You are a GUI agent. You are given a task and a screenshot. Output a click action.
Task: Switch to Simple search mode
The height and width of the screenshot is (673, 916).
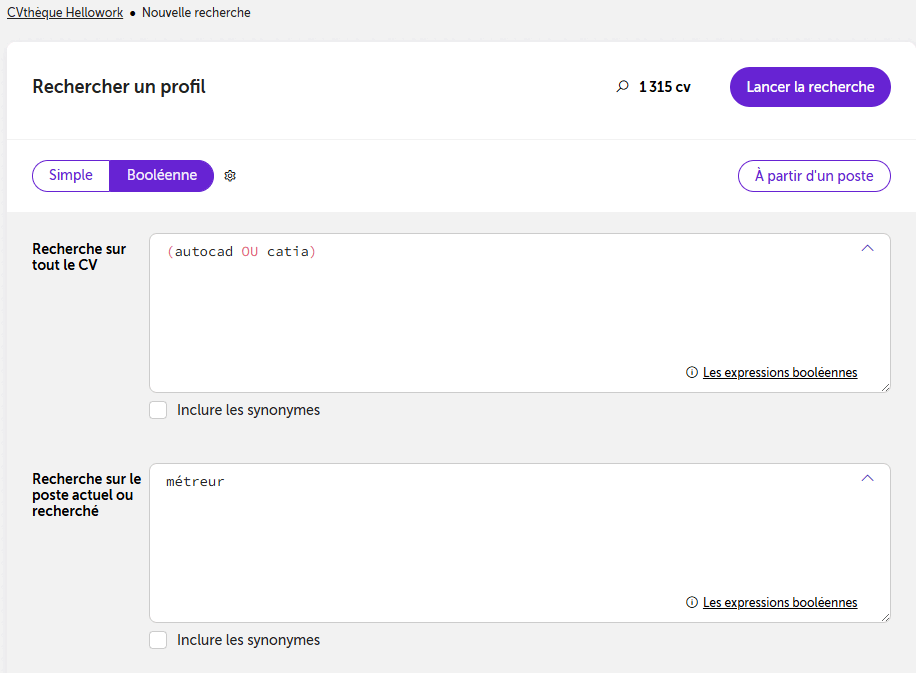click(71, 175)
